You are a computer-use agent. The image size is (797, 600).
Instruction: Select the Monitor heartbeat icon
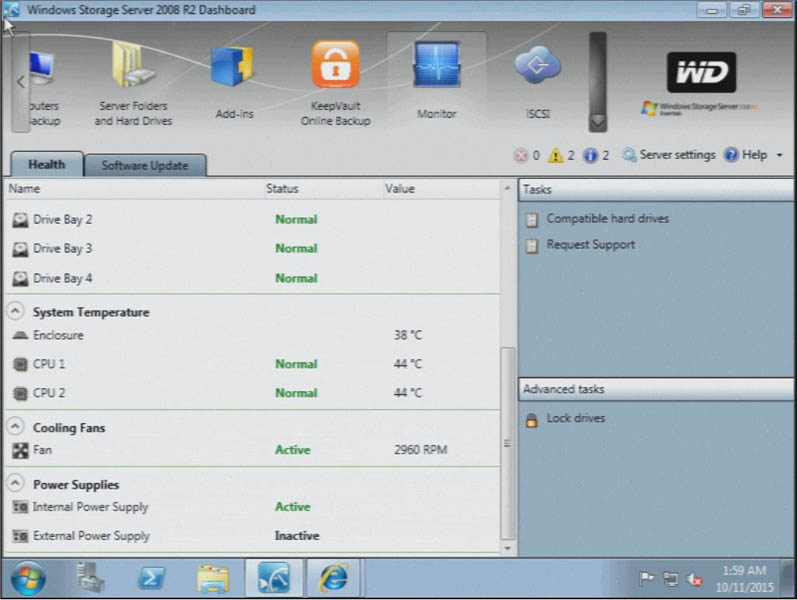point(436,66)
